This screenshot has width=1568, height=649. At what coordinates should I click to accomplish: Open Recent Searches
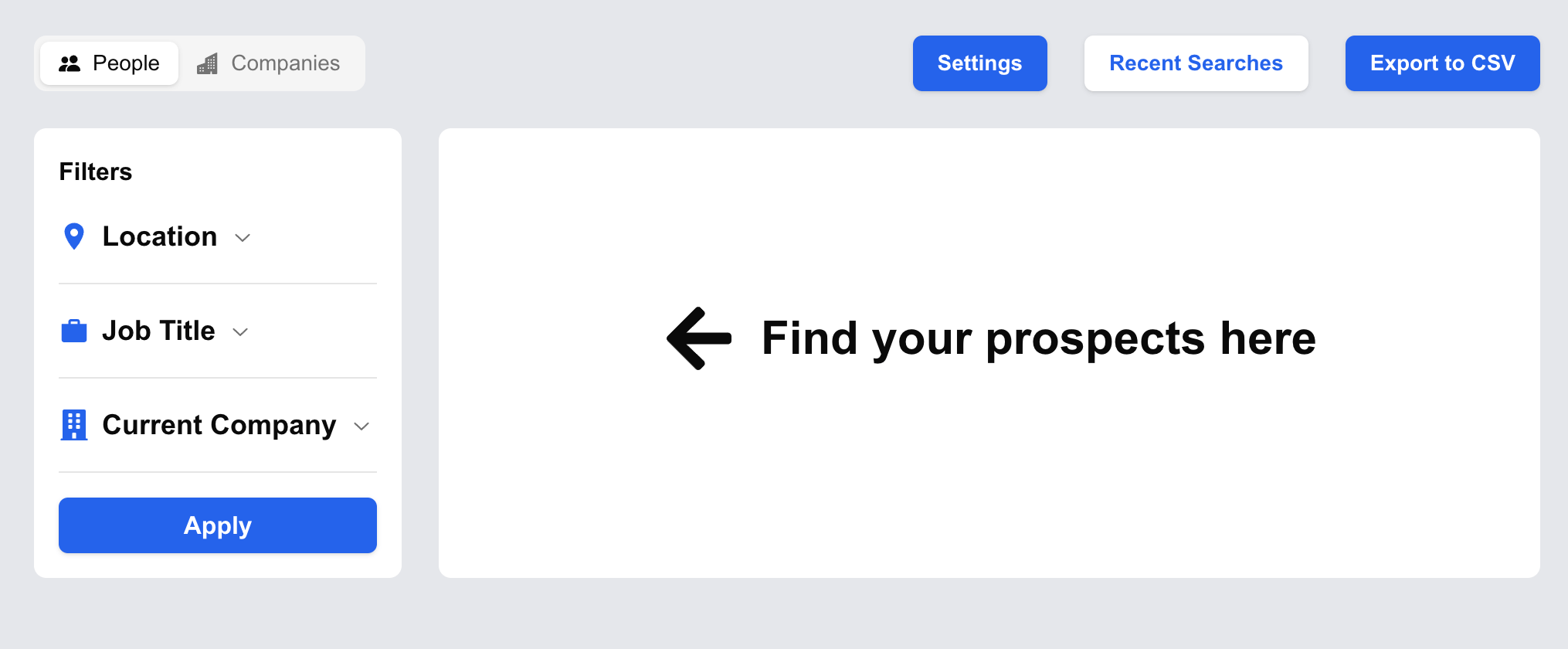(x=1196, y=63)
